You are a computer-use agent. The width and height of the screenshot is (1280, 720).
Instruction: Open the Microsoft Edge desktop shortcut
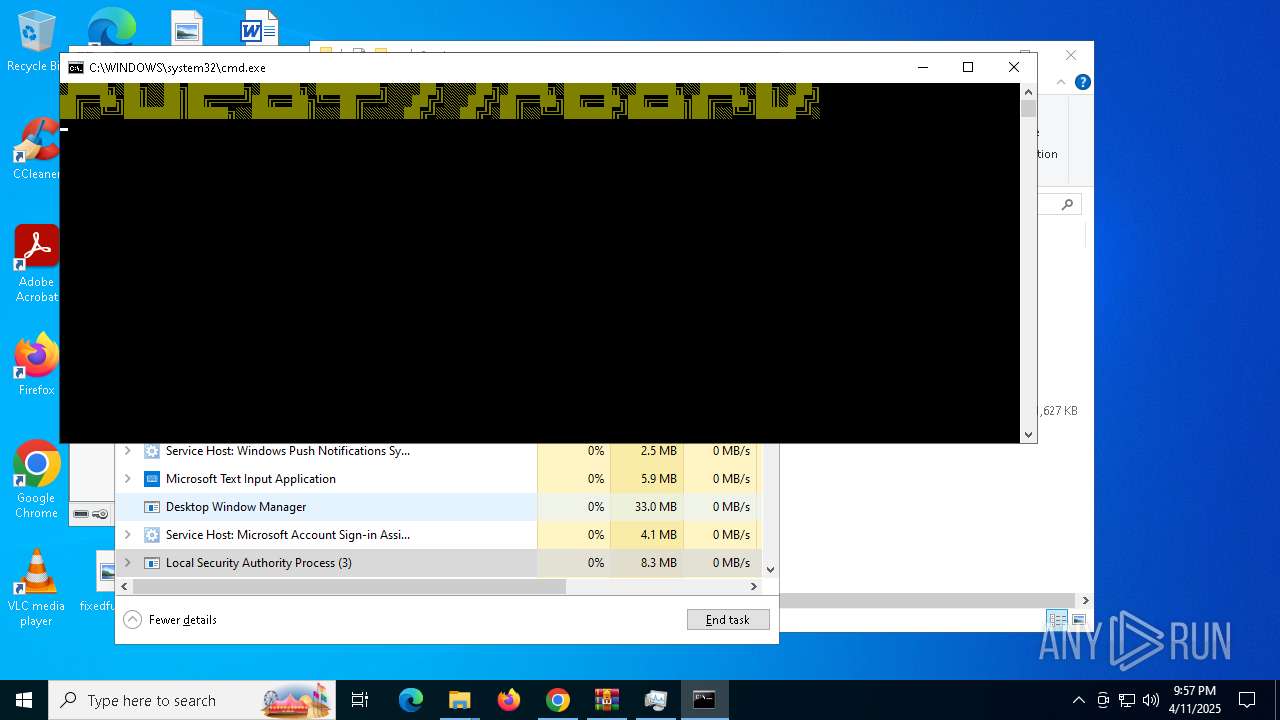pos(110,28)
